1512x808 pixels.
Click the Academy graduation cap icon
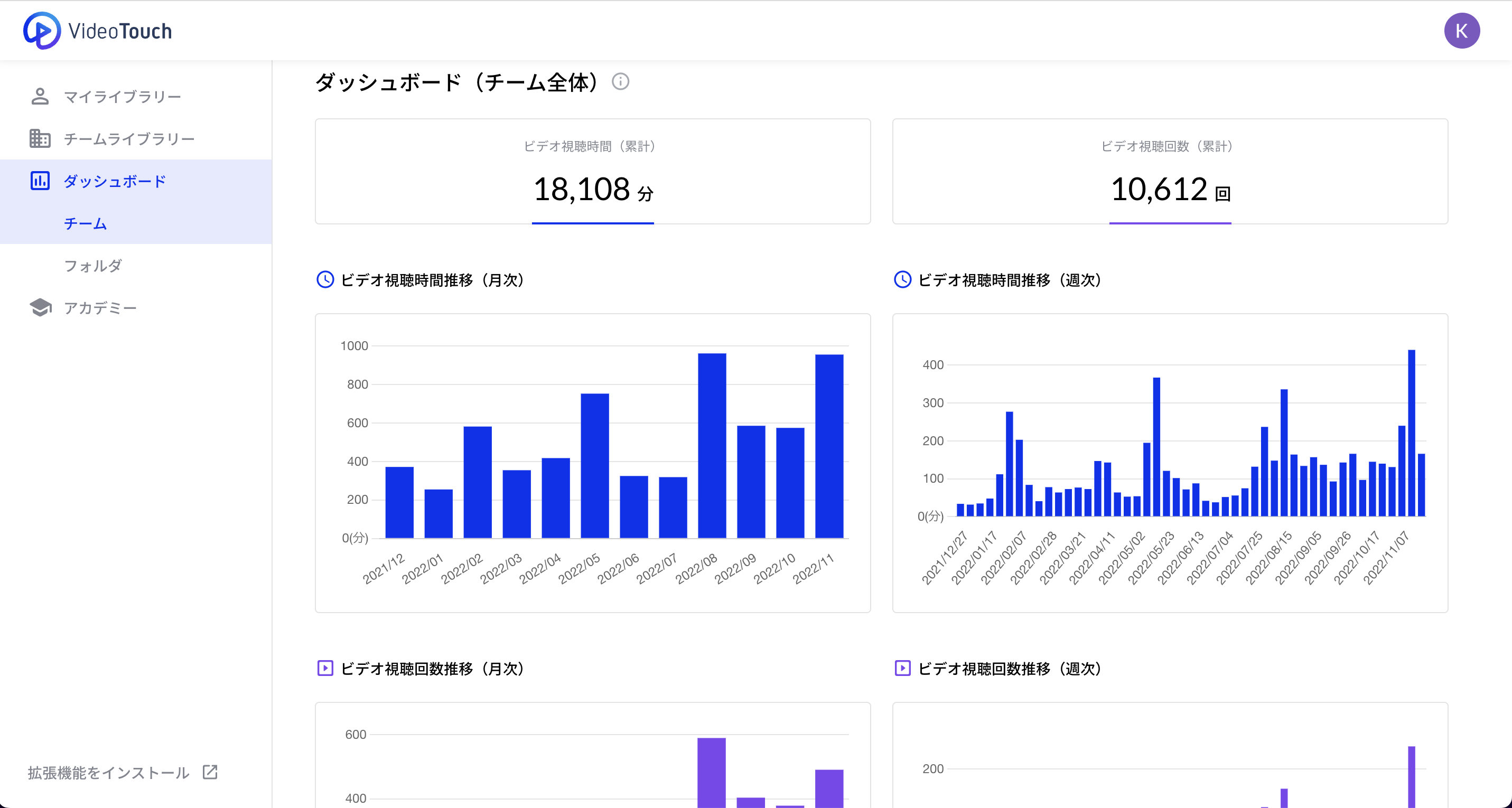pos(40,307)
